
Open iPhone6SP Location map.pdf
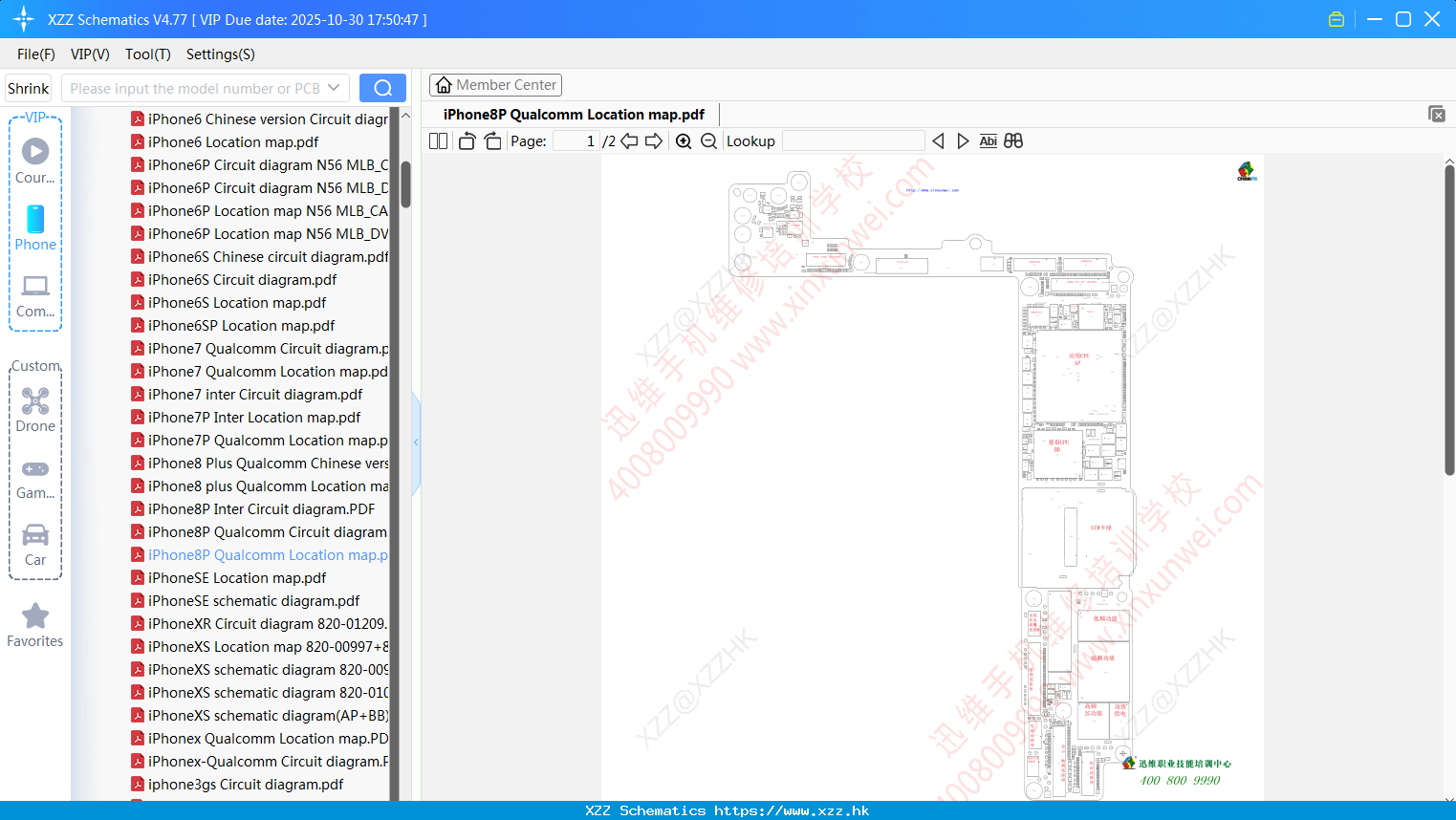click(x=242, y=325)
